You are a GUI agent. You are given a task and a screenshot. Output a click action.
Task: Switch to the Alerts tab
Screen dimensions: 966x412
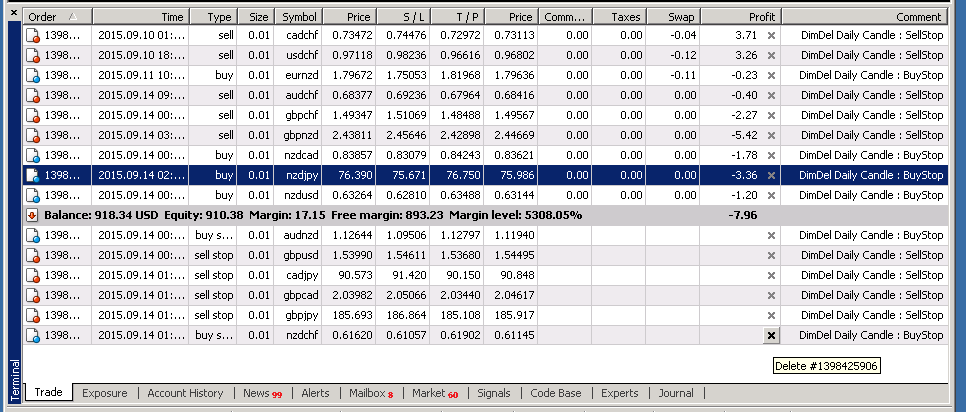point(315,393)
